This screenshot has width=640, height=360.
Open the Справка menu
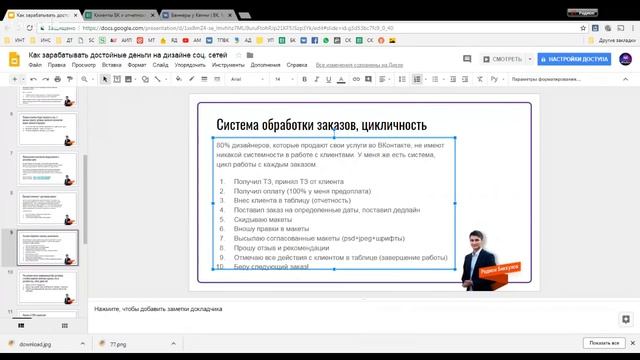pyautogui.click(x=297, y=65)
